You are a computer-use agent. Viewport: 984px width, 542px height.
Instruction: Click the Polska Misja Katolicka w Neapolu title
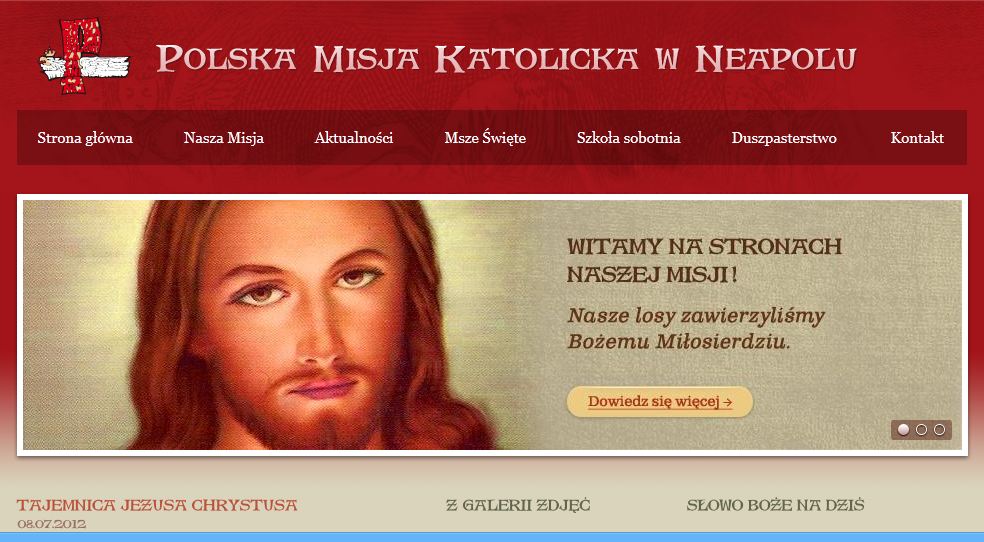[506, 58]
